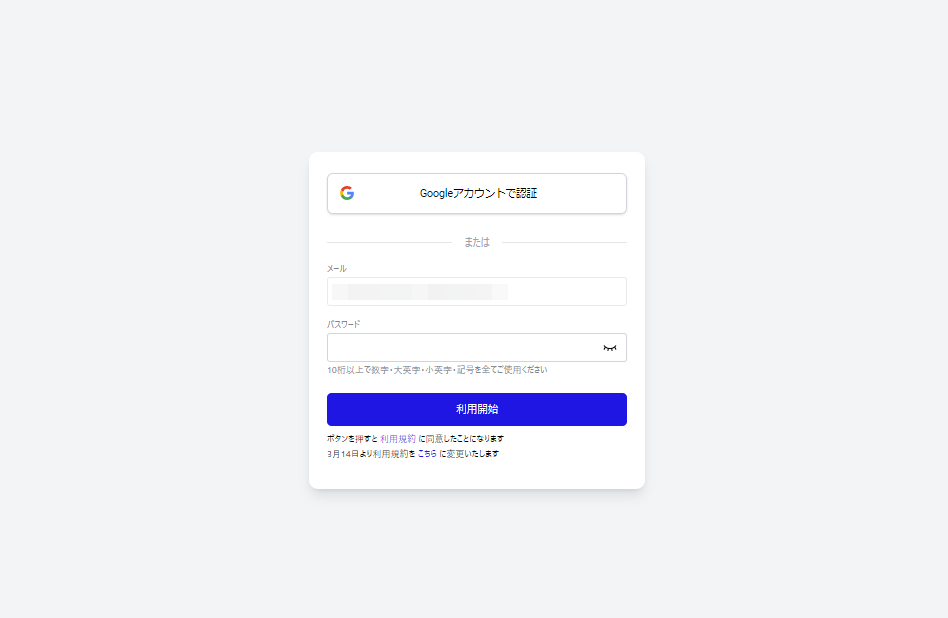The image size is (948, 618).
Task: Start using service via 利用開始
Action: [x=477, y=409]
